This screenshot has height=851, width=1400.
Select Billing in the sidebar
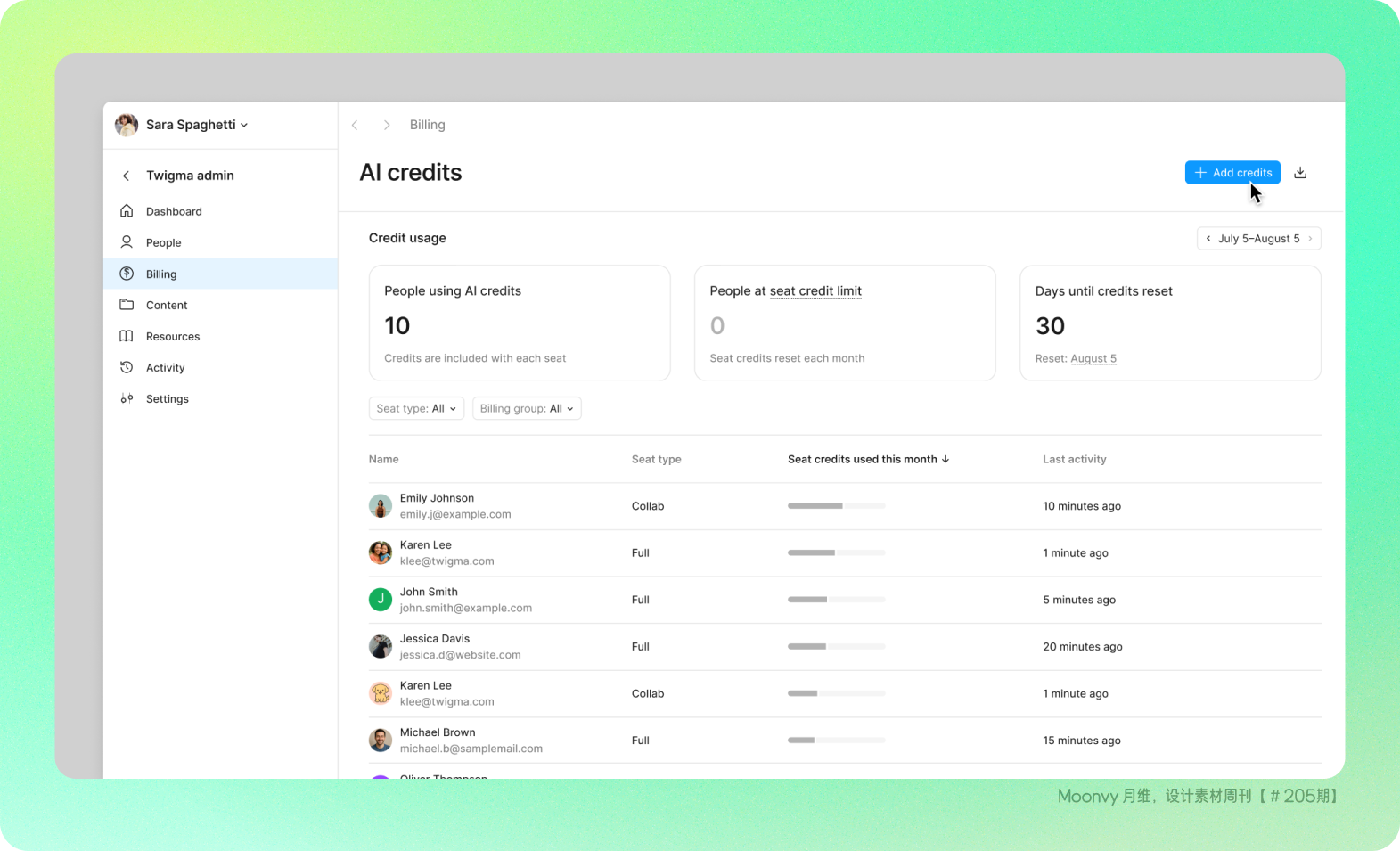tap(161, 274)
